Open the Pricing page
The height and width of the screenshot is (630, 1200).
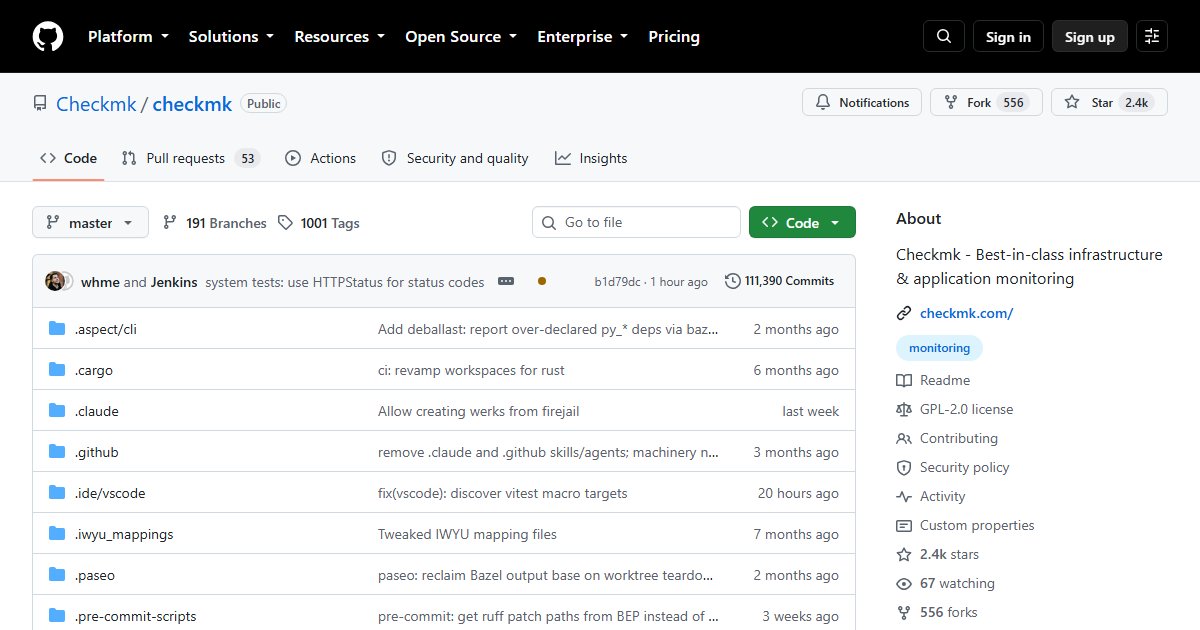(x=674, y=36)
